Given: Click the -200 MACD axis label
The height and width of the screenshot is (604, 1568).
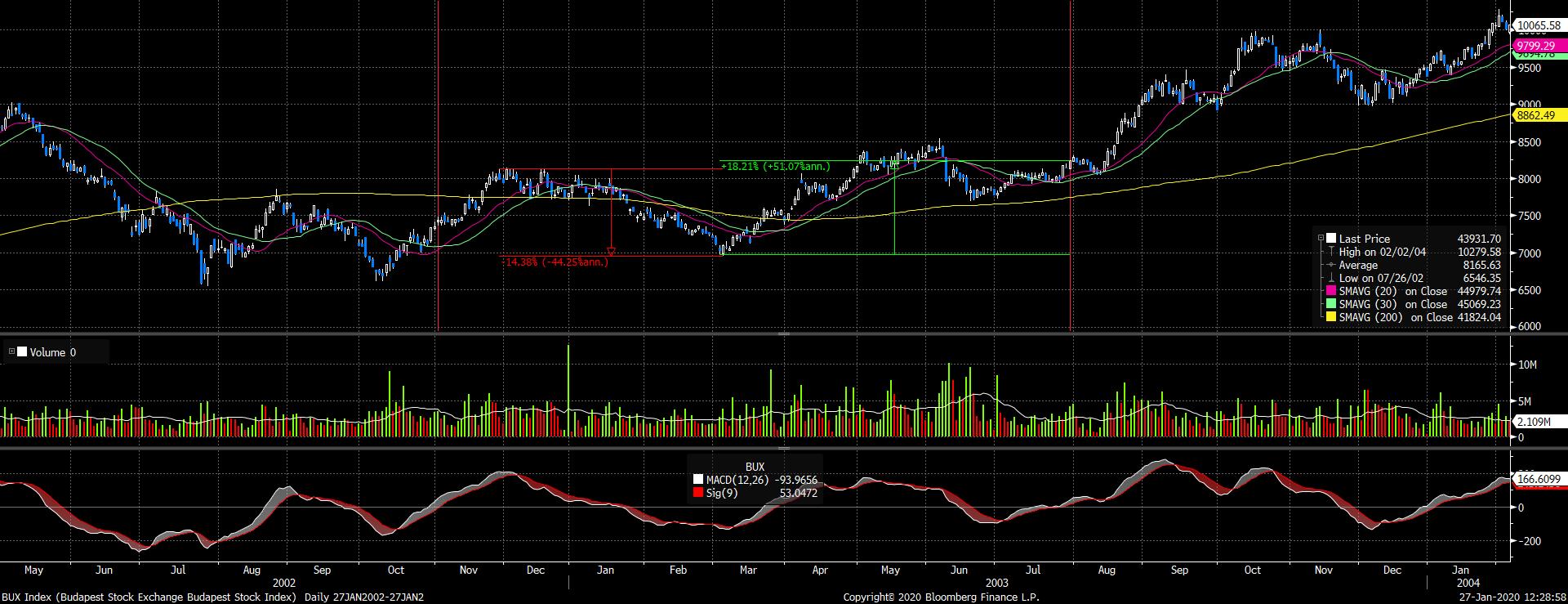Looking at the screenshot, I should pos(1528,541).
